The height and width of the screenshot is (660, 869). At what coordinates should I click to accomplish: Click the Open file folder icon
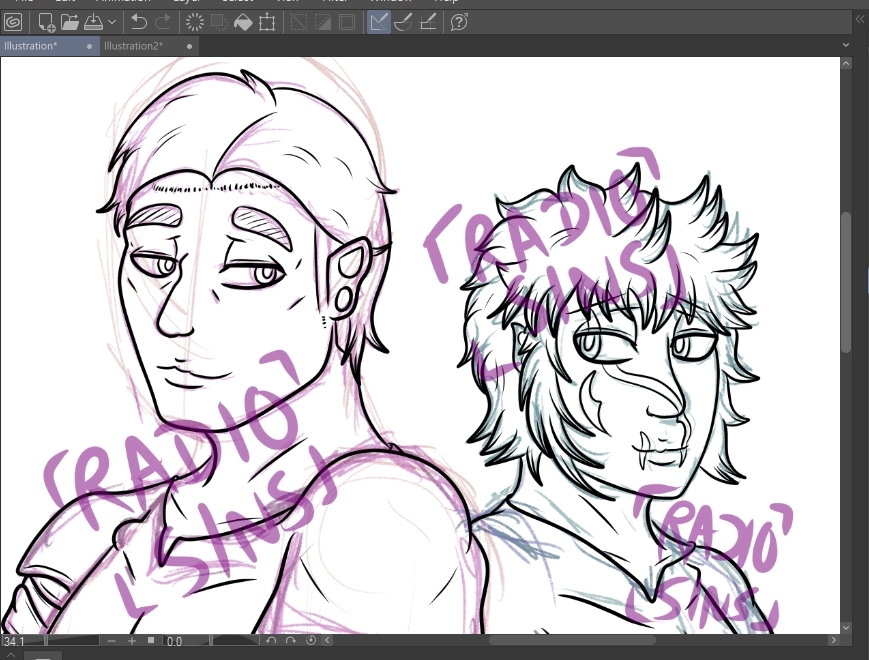point(68,21)
